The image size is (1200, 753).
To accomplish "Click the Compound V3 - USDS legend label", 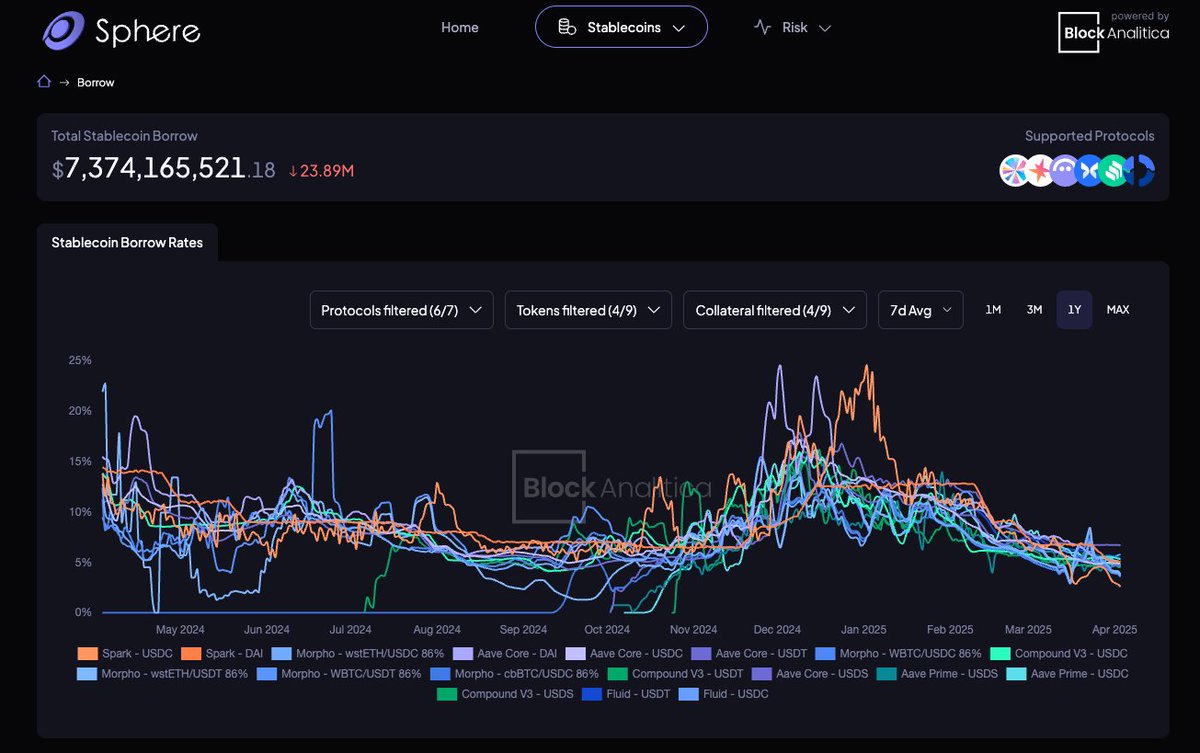I will coord(518,693).
